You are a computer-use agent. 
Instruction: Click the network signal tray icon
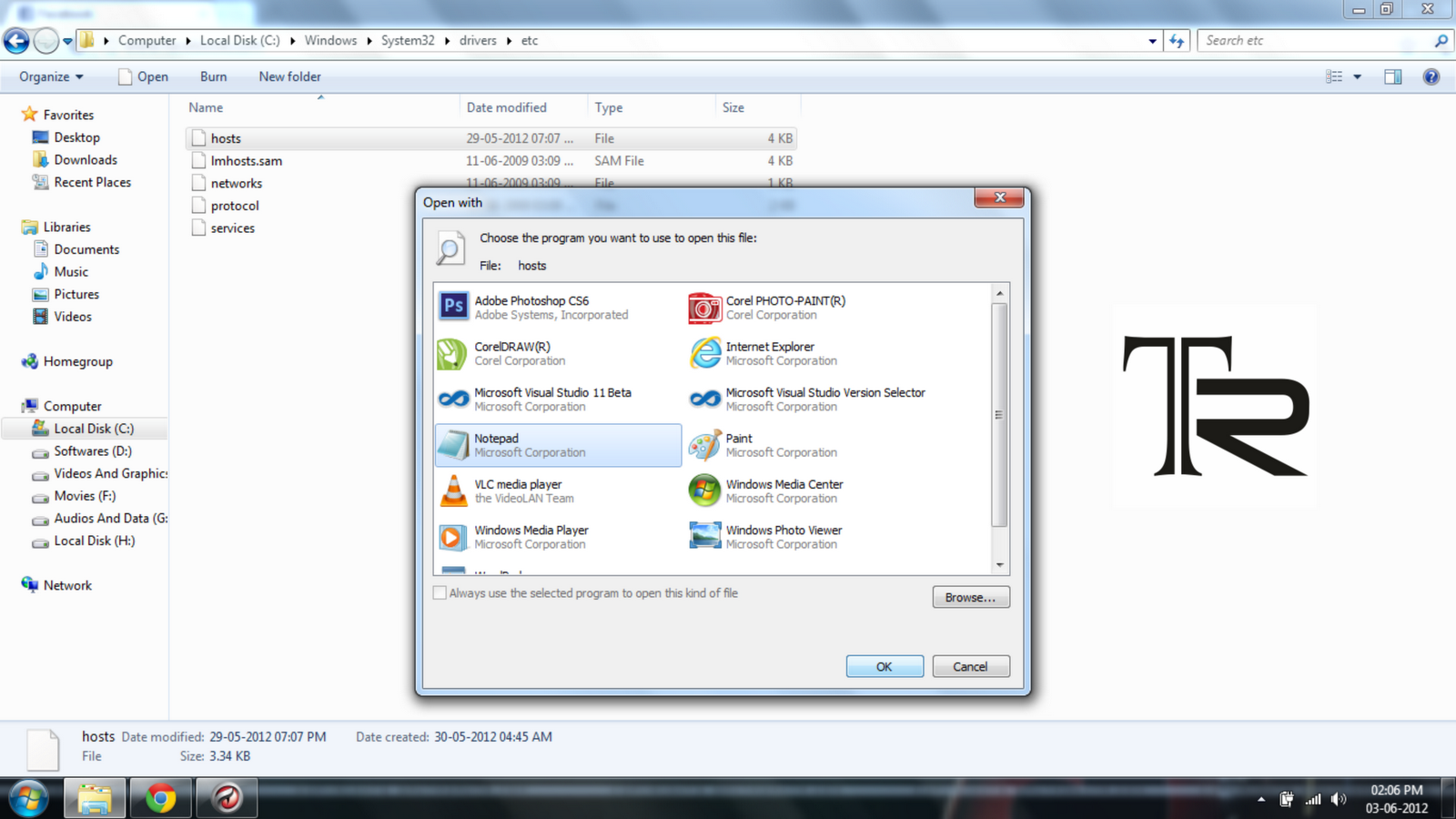(x=1312, y=799)
